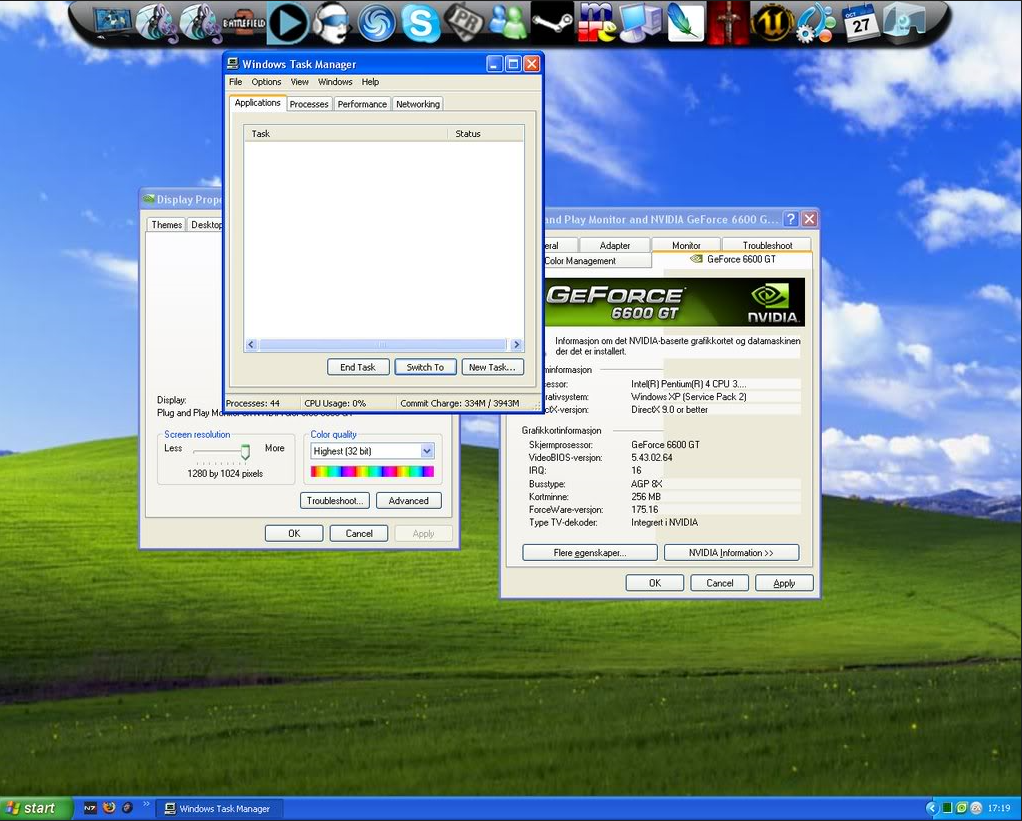The image size is (1022, 821).
Task: Launch the red sword game icon
Action: click(x=728, y=23)
